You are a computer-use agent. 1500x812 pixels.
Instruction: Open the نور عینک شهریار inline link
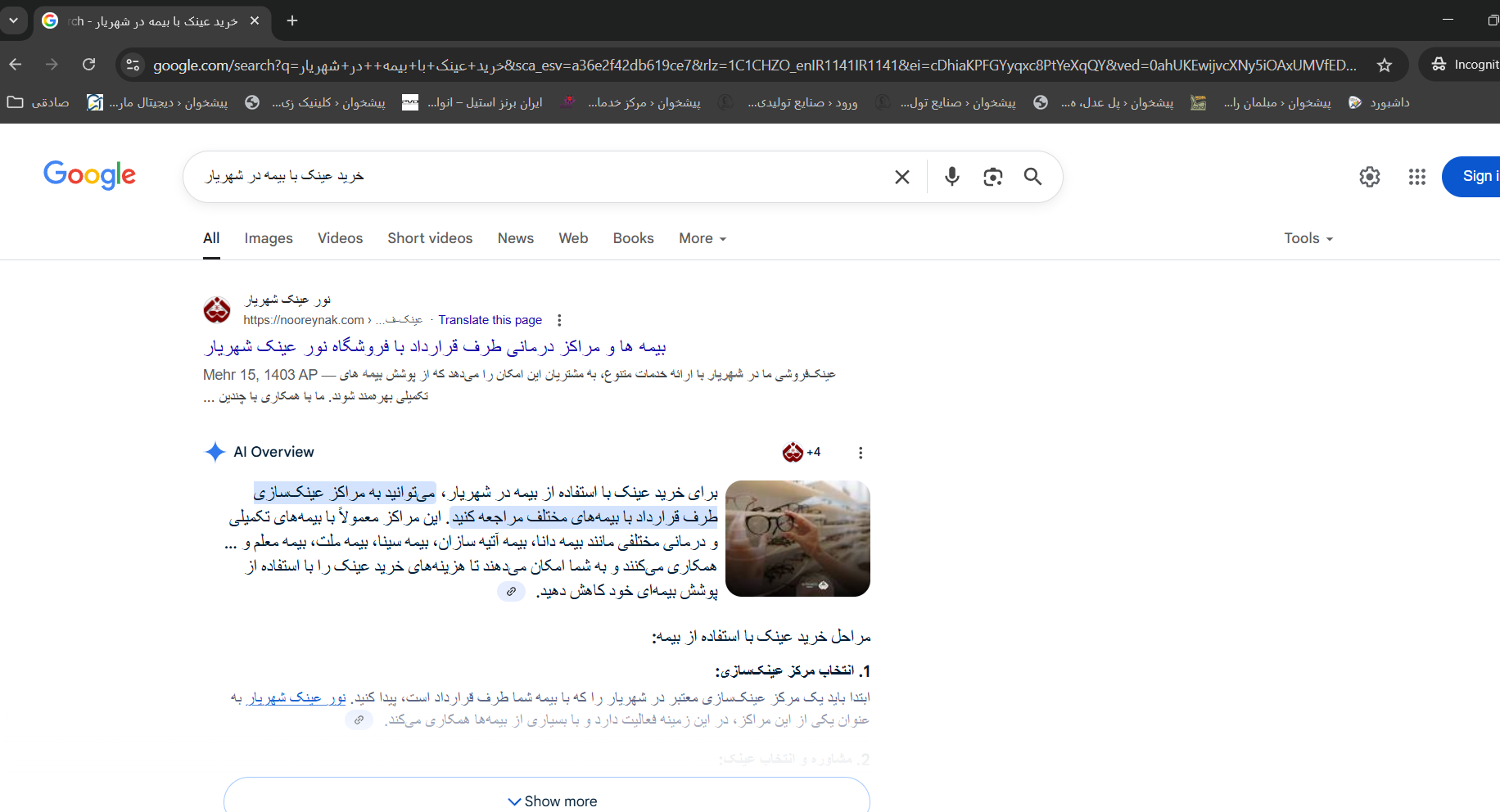coord(296,697)
